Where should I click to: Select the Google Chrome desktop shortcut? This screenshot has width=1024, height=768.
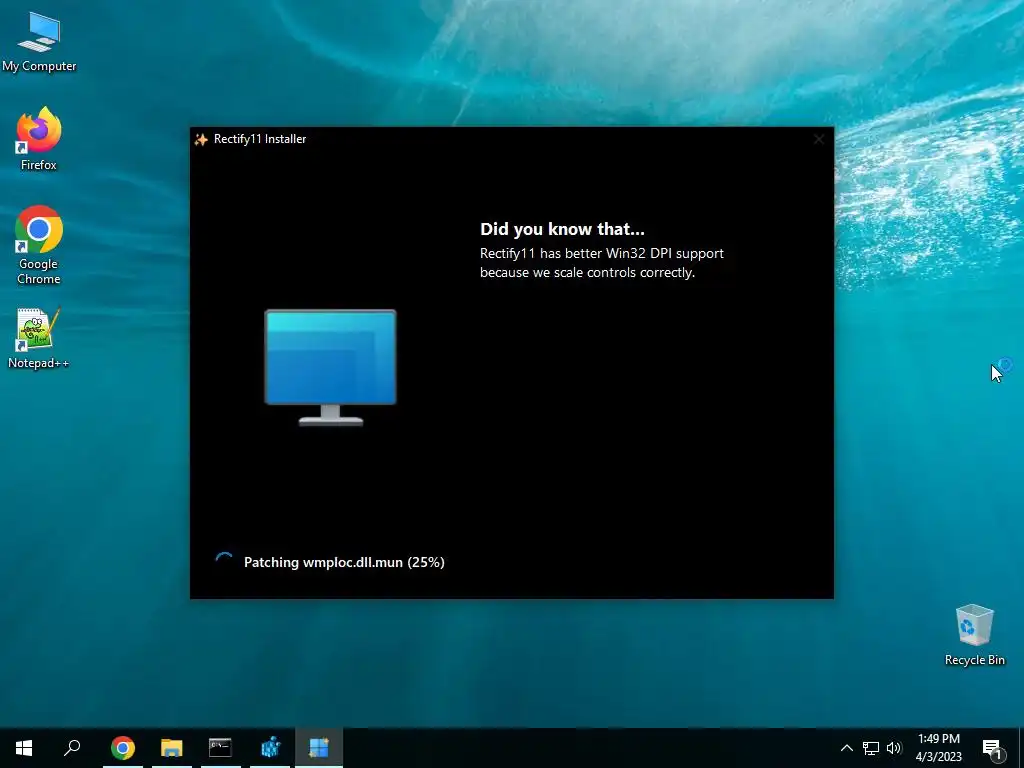point(39,246)
